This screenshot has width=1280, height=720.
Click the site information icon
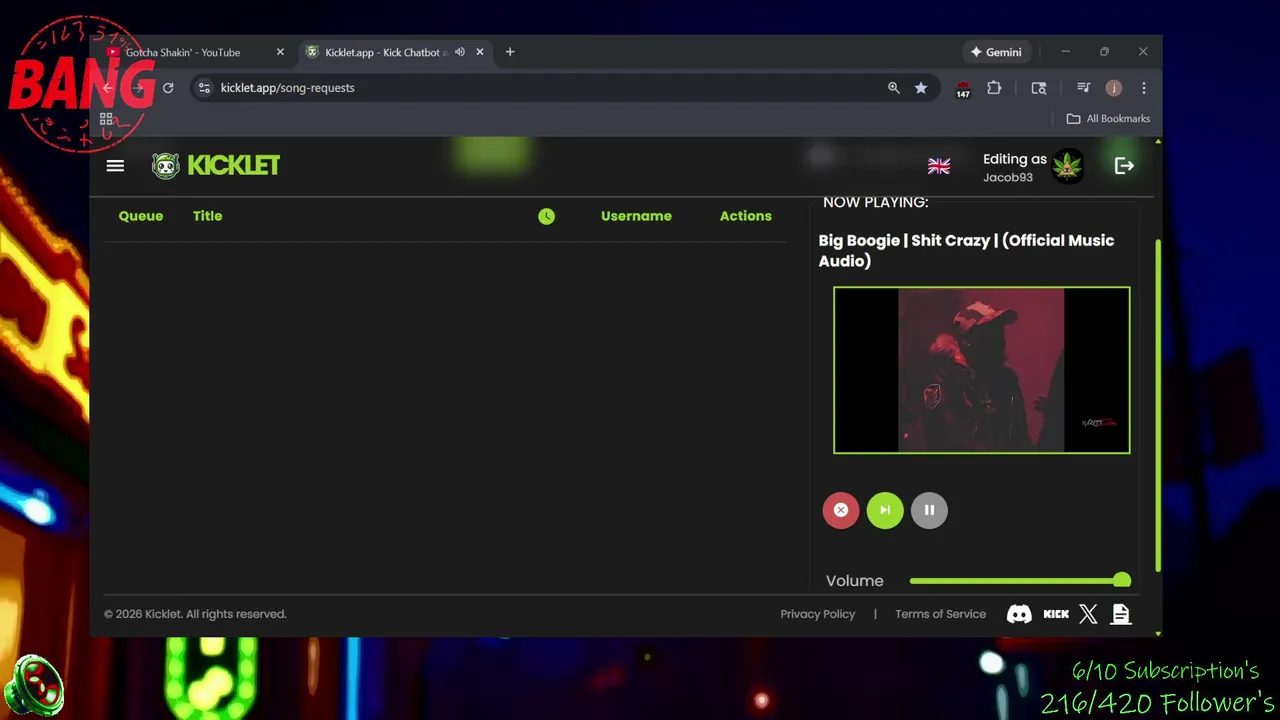204,88
